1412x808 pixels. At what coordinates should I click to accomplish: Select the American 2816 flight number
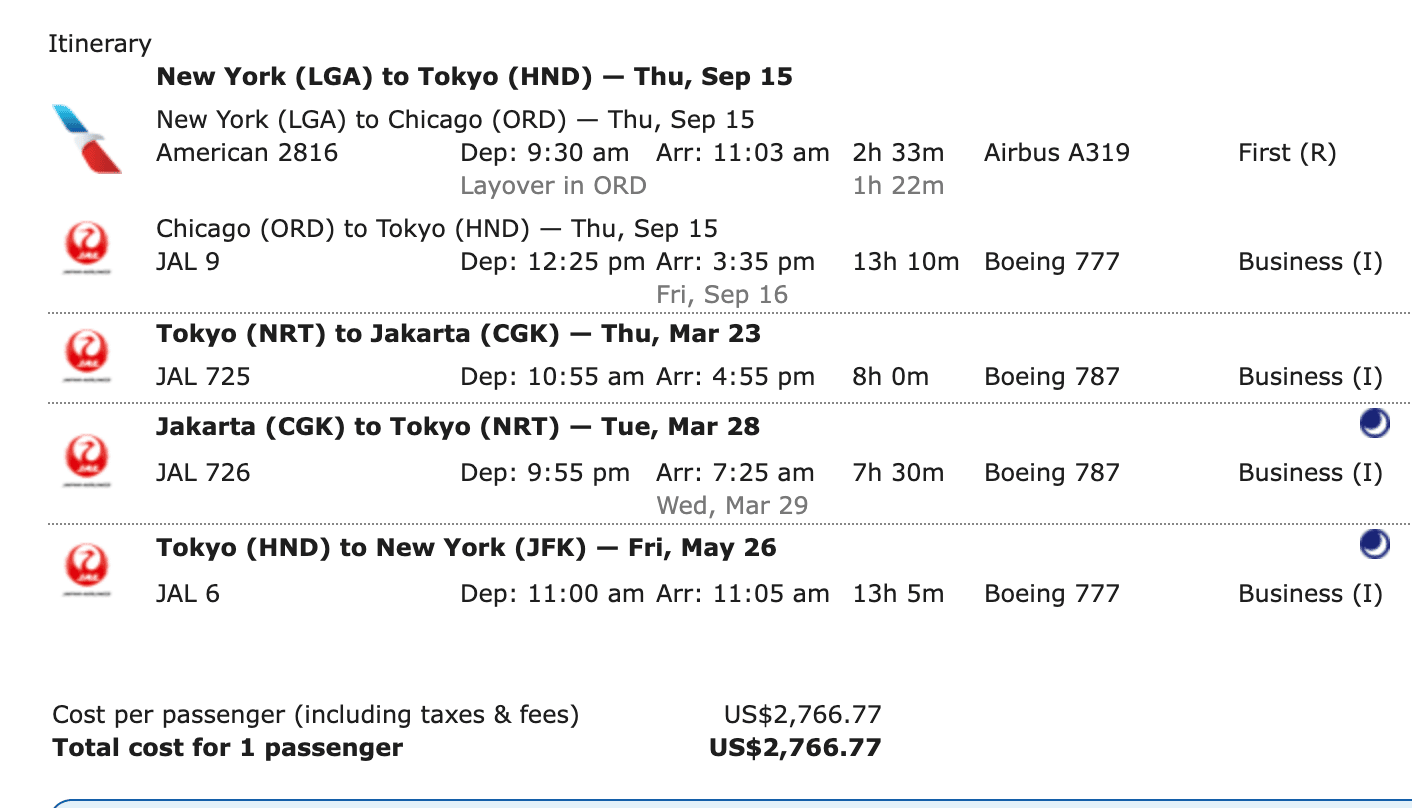click(x=247, y=153)
